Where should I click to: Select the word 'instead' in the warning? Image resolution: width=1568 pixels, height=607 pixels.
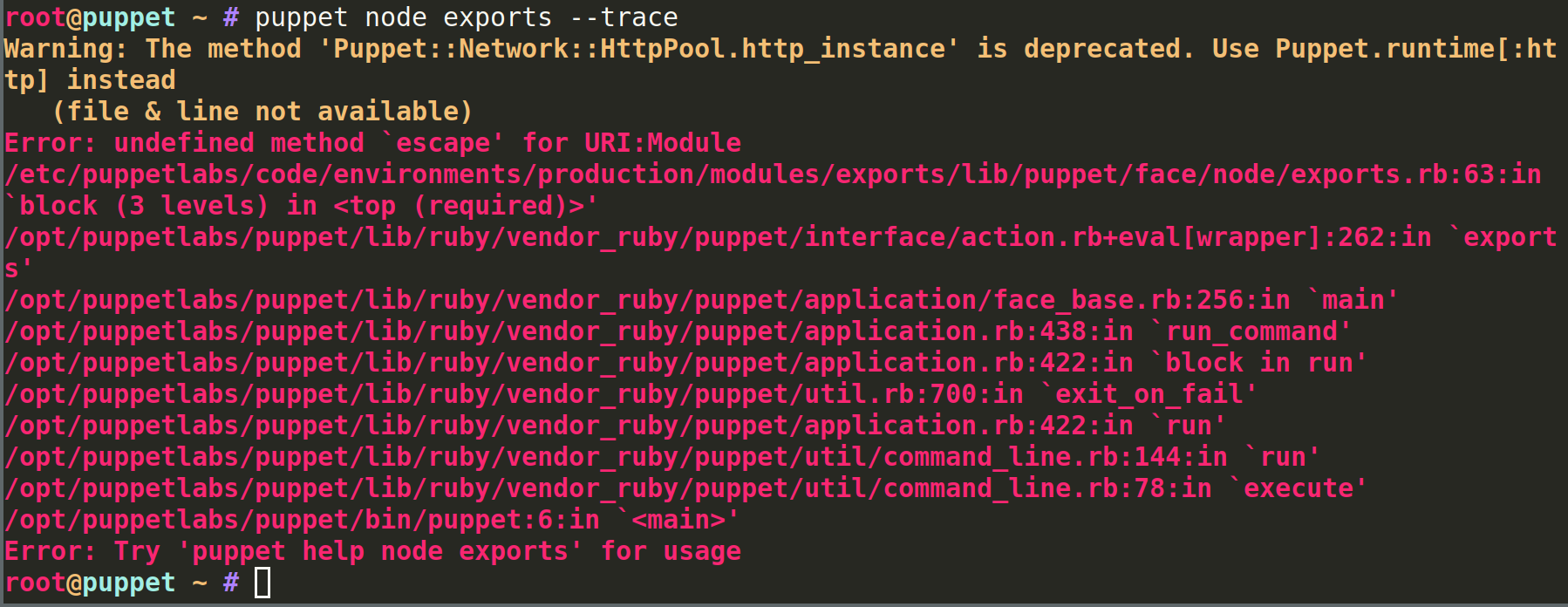click(121, 80)
